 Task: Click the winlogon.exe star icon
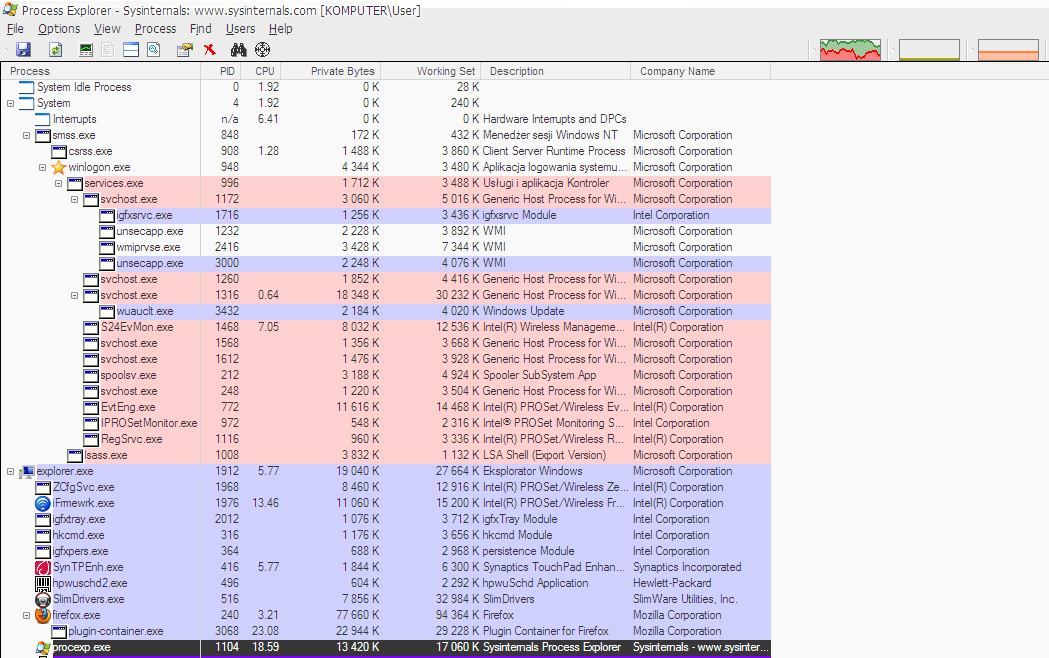coord(59,167)
